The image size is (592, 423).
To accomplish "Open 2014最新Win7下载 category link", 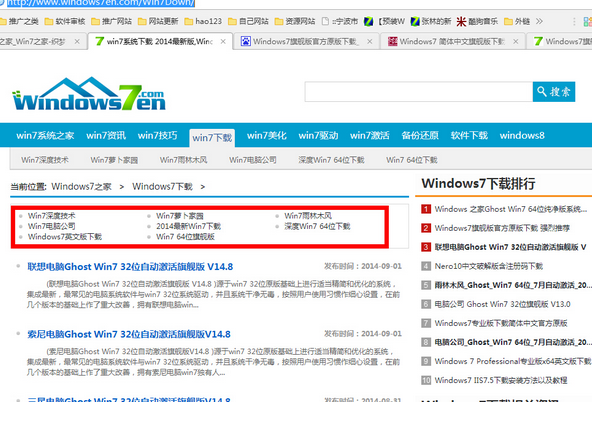I will pos(188,226).
